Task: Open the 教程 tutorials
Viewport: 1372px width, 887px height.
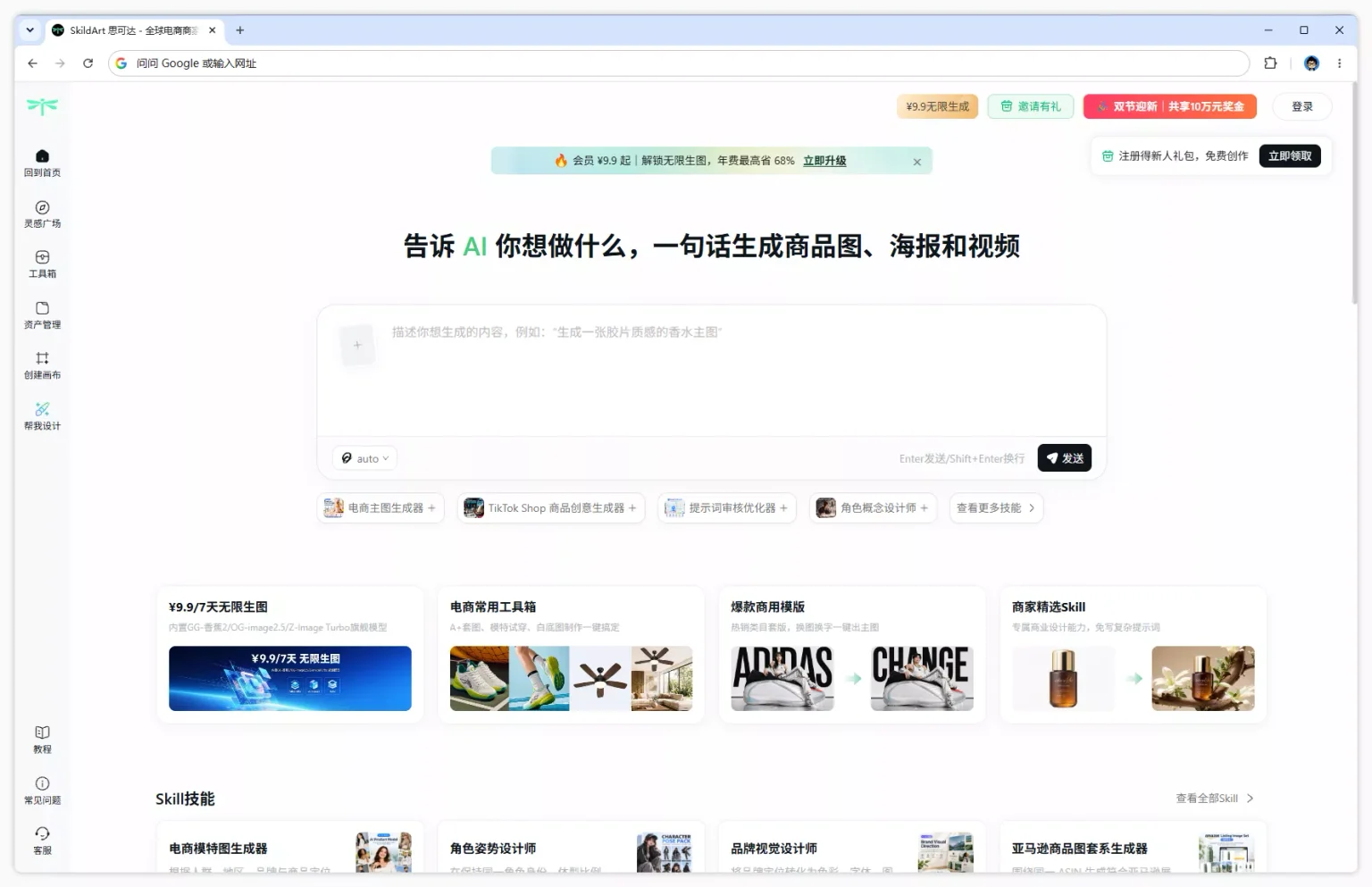Action: (x=42, y=740)
